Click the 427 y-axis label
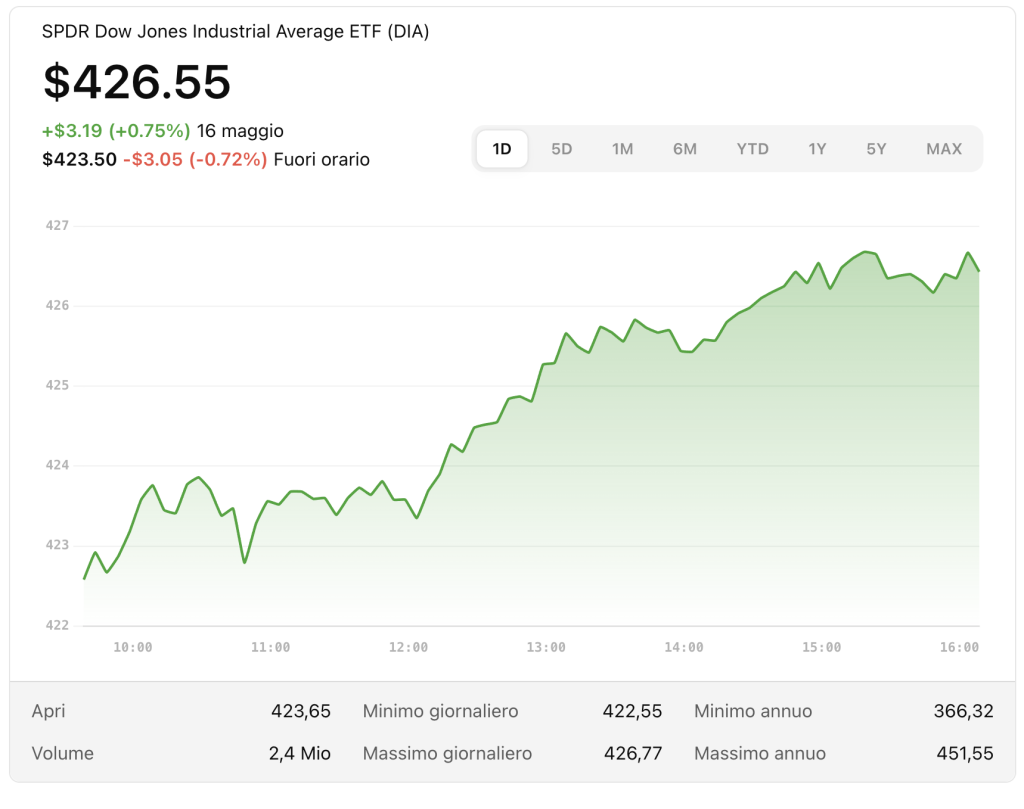 (57, 225)
